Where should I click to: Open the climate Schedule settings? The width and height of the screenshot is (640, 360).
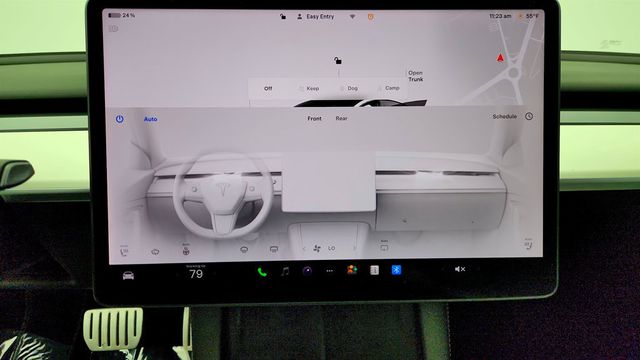point(504,117)
